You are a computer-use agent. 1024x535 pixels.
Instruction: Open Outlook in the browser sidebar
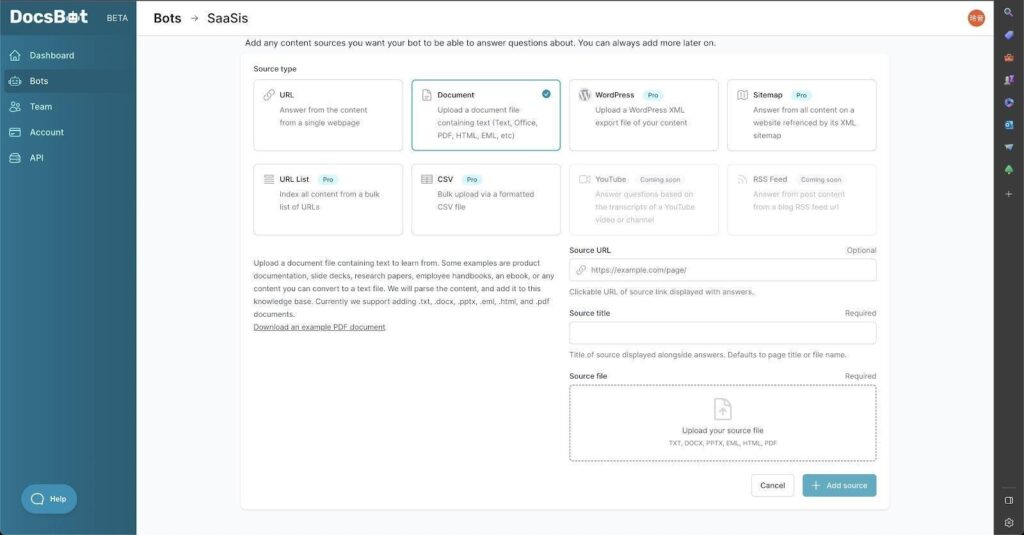pyautogui.click(x=1009, y=124)
